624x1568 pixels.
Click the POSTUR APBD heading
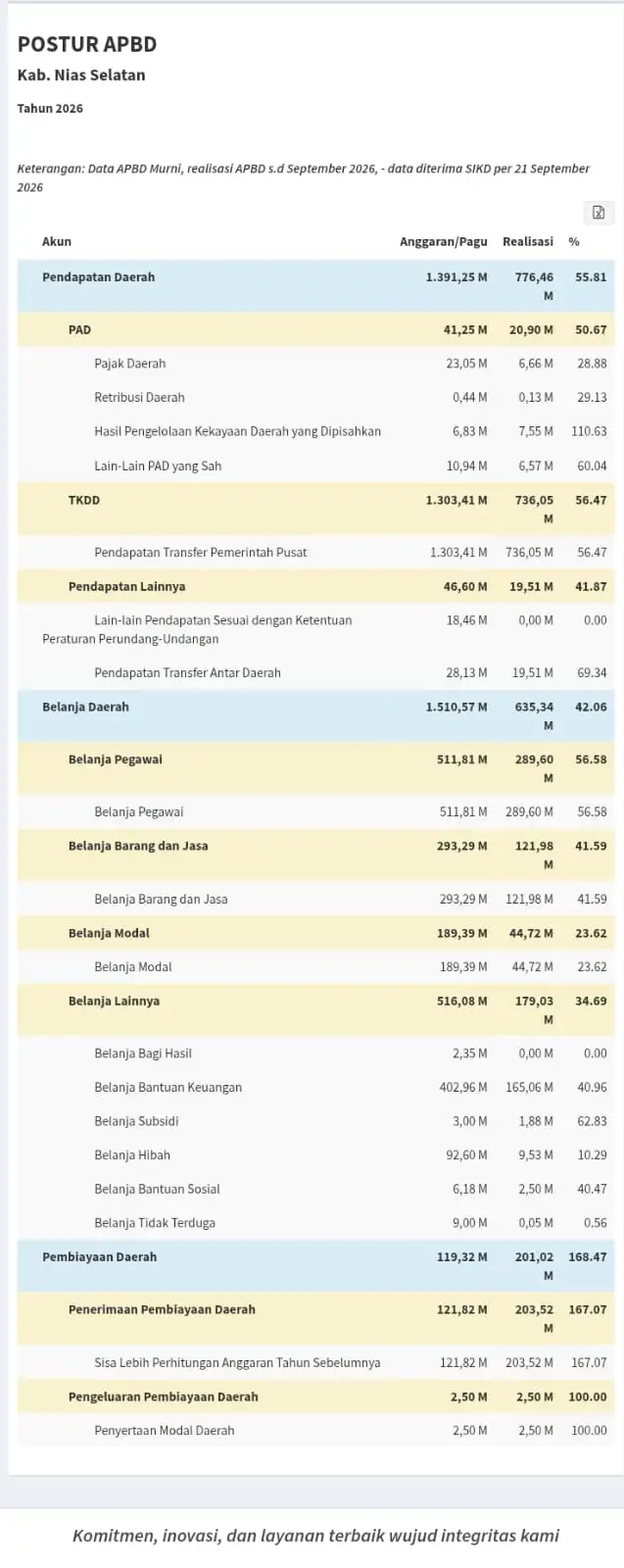(87, 44)
